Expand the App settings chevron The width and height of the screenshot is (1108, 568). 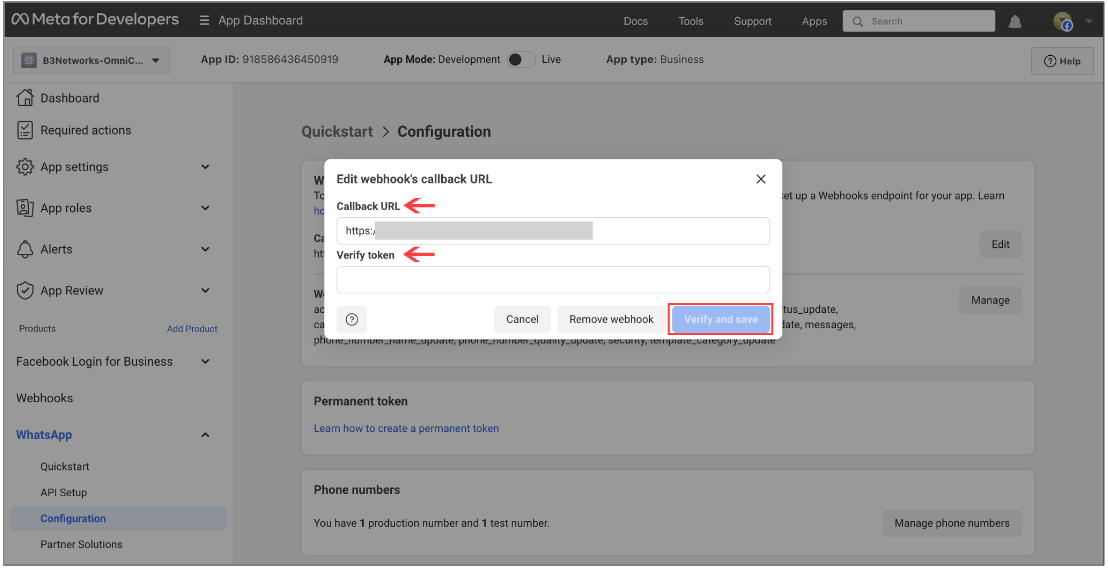click(205, 167)
